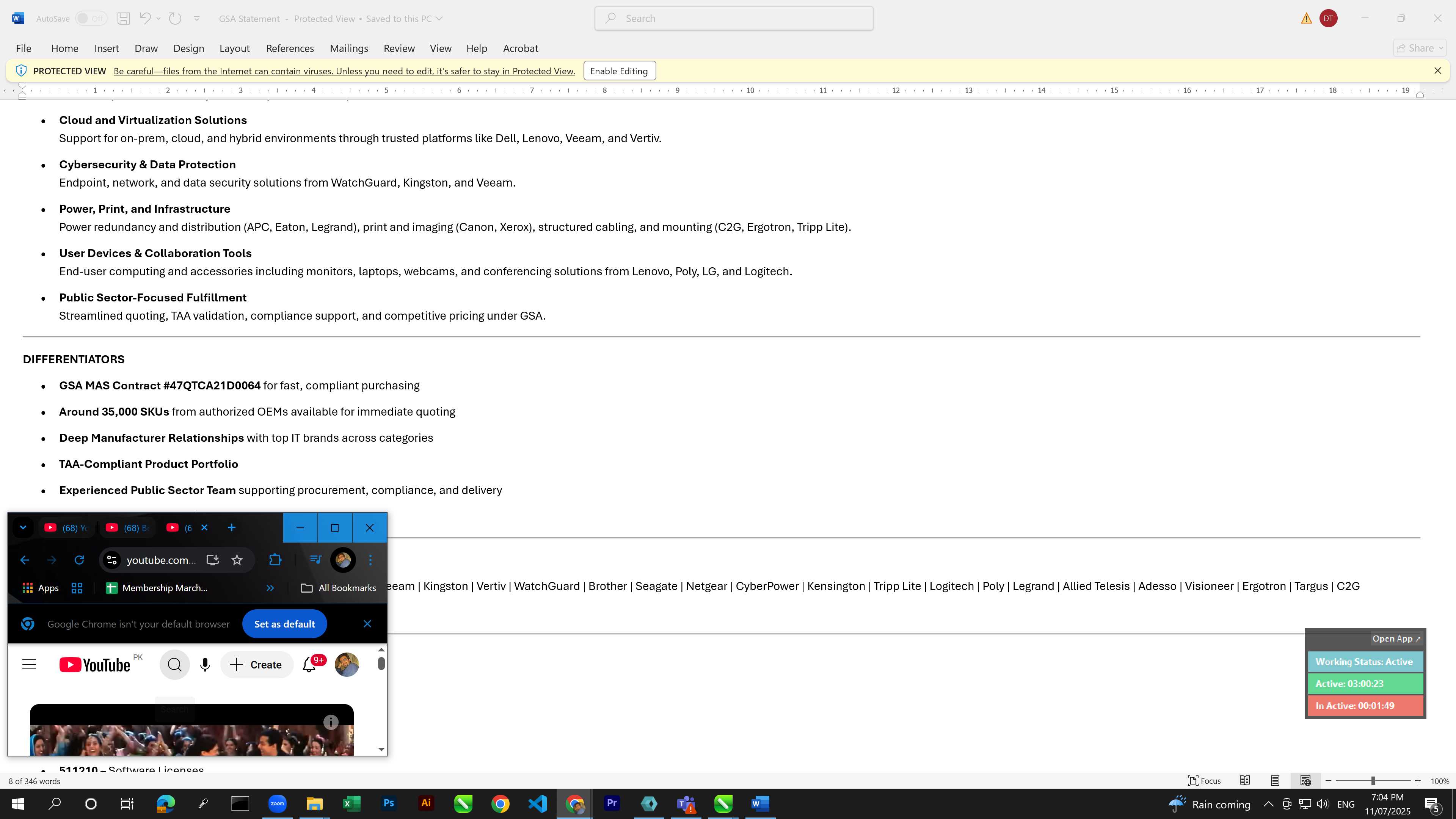Click the Protected View shield icon

point(21,71)
